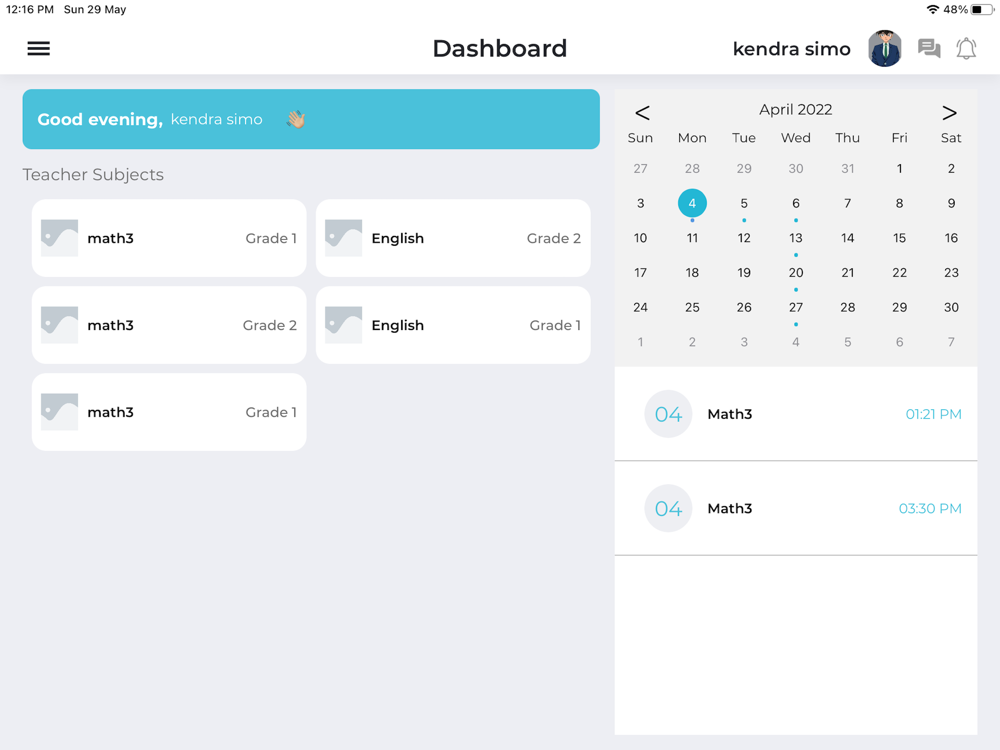This screenshot has height=750, width=1000.
Task: Click the Good evening greeting banner
Action: (311, 119)
